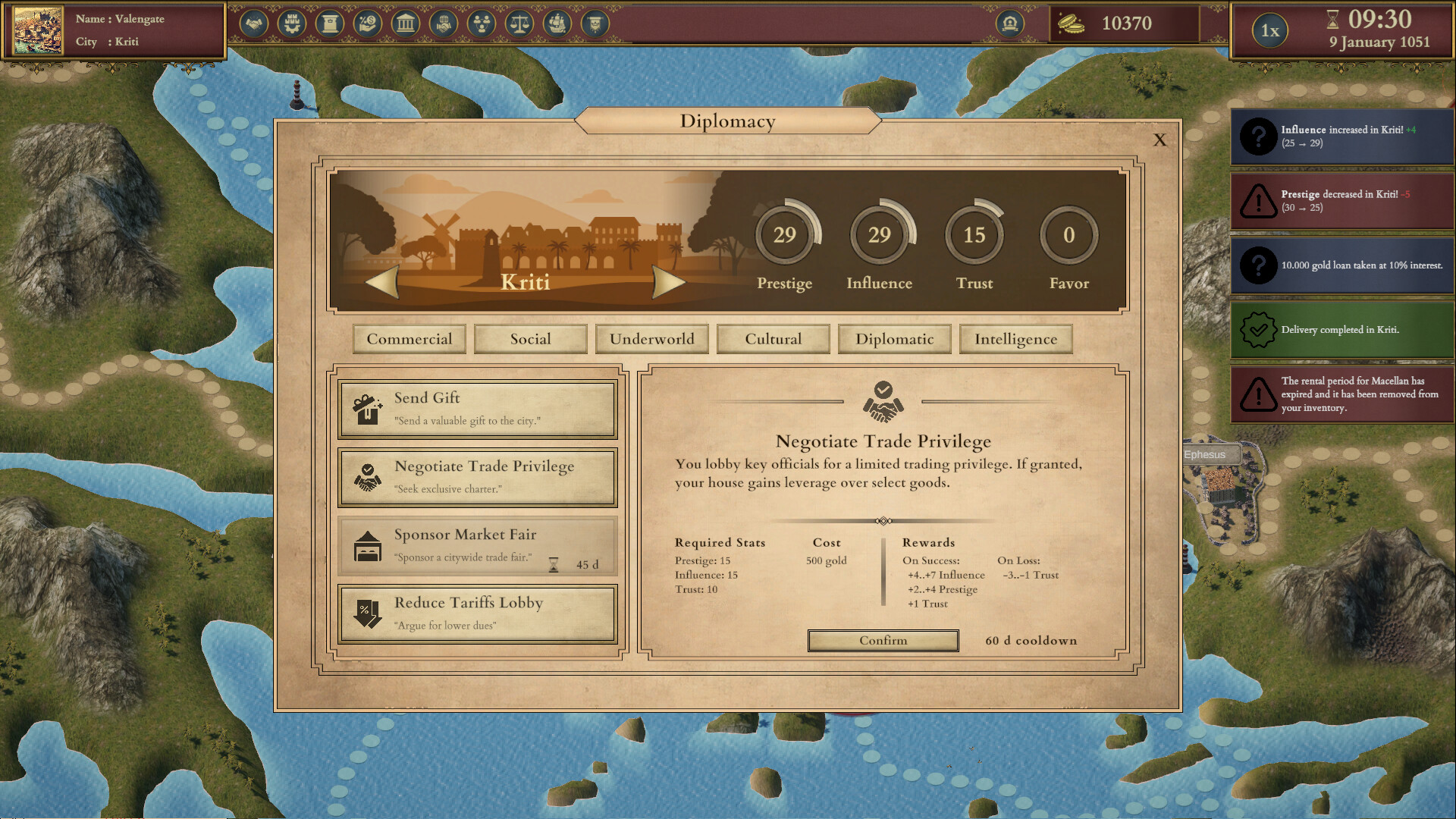The height and width of the screenshot is (819, 1456).
Task: Choose the Send Gift option
Action: pos(477,409)
